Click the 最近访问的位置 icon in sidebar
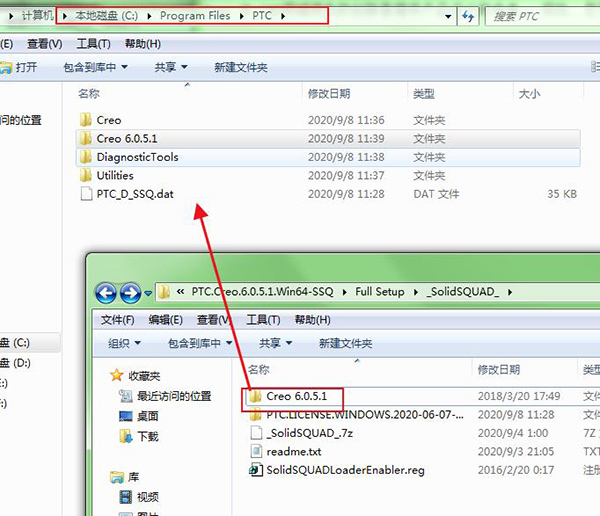600x516 pixels. [x=126, y=396]
